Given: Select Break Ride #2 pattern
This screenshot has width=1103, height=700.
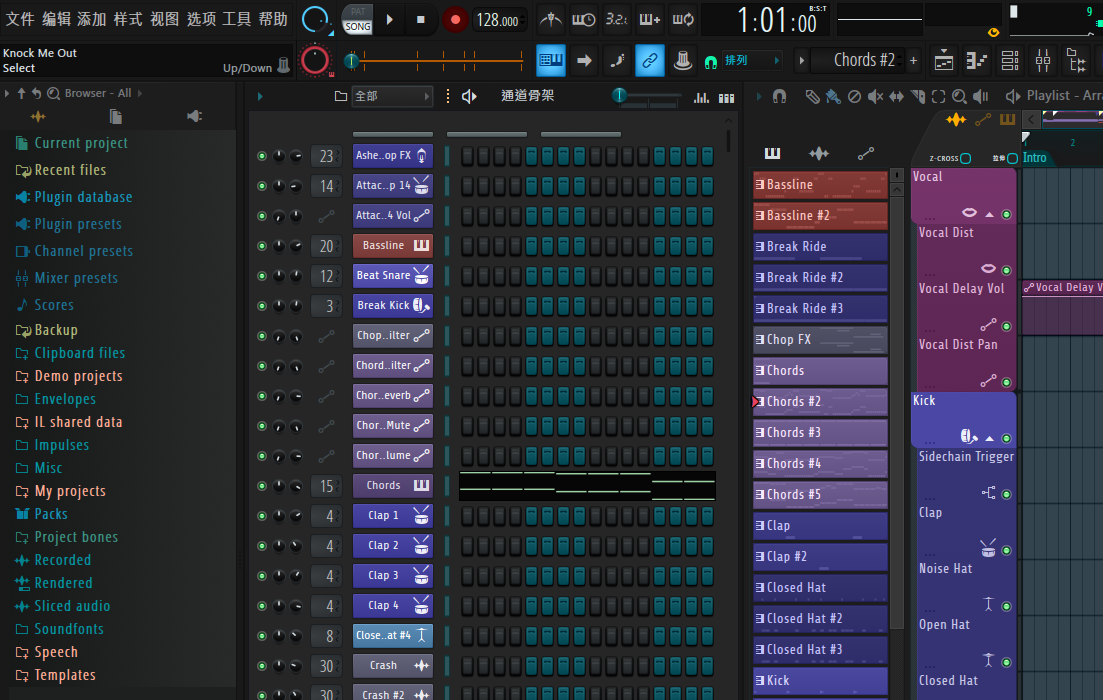Looking at the screenshot, I should click(820, 277).
